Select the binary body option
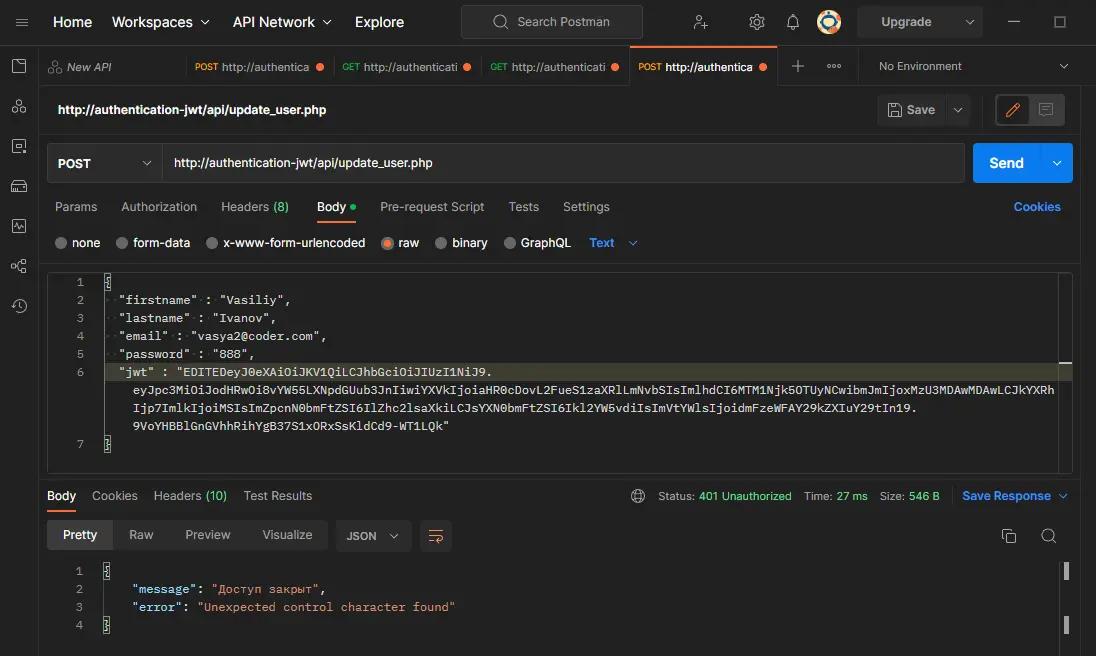Image resolution: width=1096 pixels, height=656 pixels. 461,243
